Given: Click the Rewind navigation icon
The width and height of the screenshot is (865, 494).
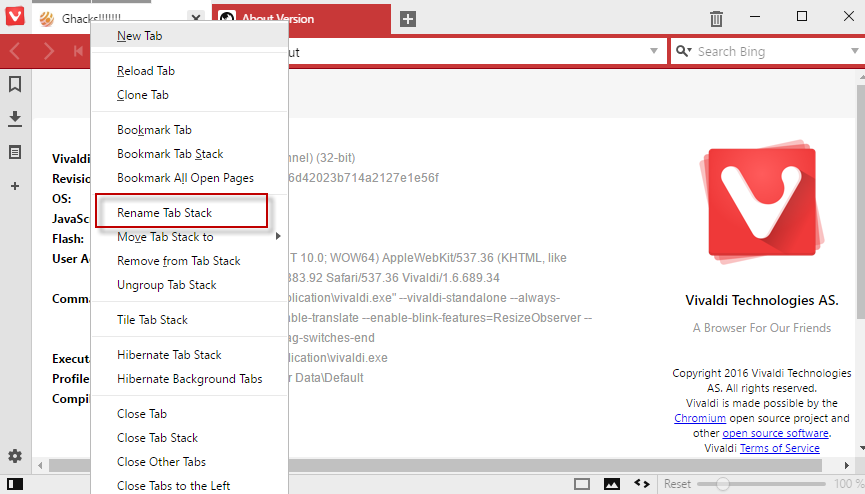Looking at the screenshot, I should point(78,51).
